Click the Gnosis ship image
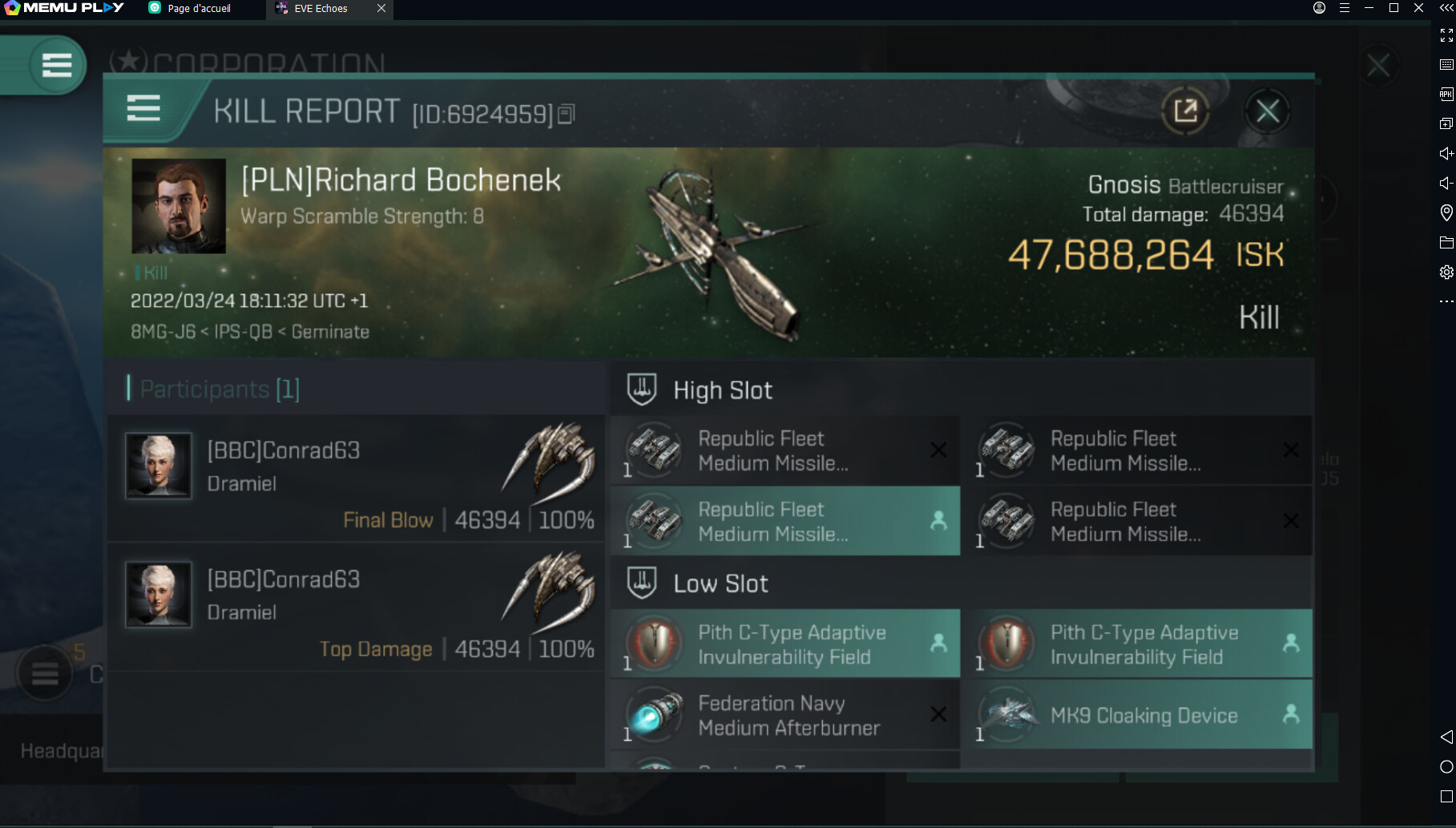This screenshot has height=828, width=1456. [x=713, y=248]
